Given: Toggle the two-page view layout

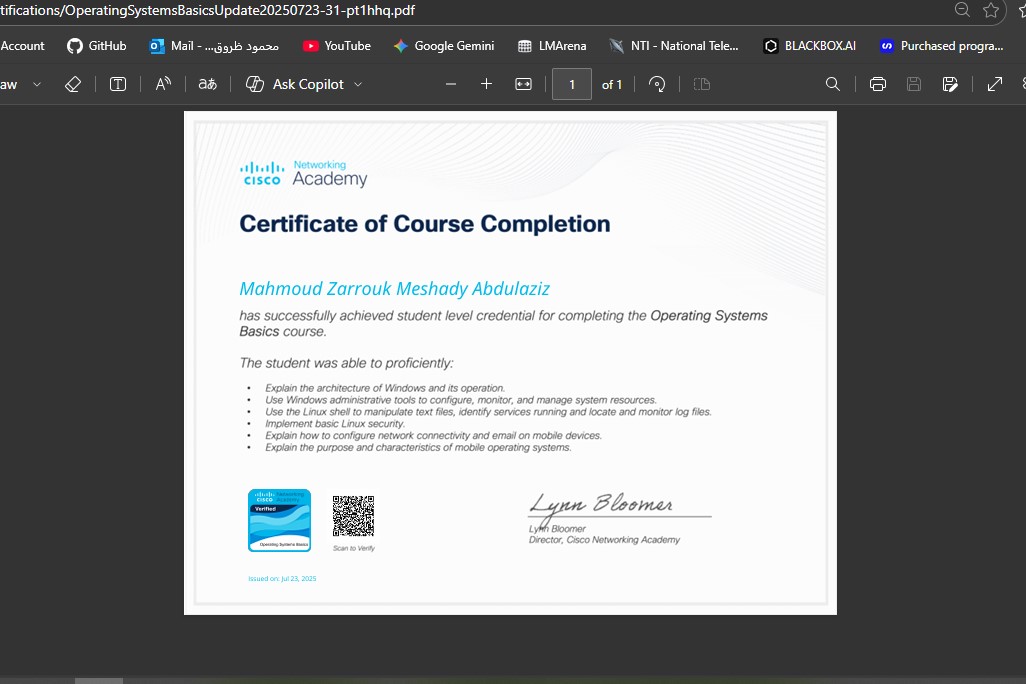Looking at the screenshot, I should tap(701, 84).
